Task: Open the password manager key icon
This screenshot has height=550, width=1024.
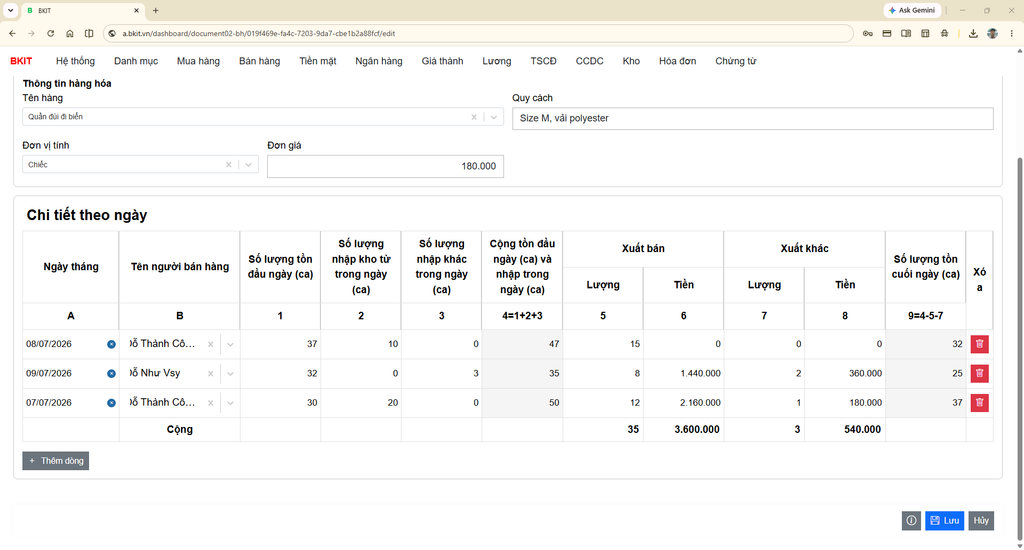Action: pyautogui.click(x=867, y=33)
